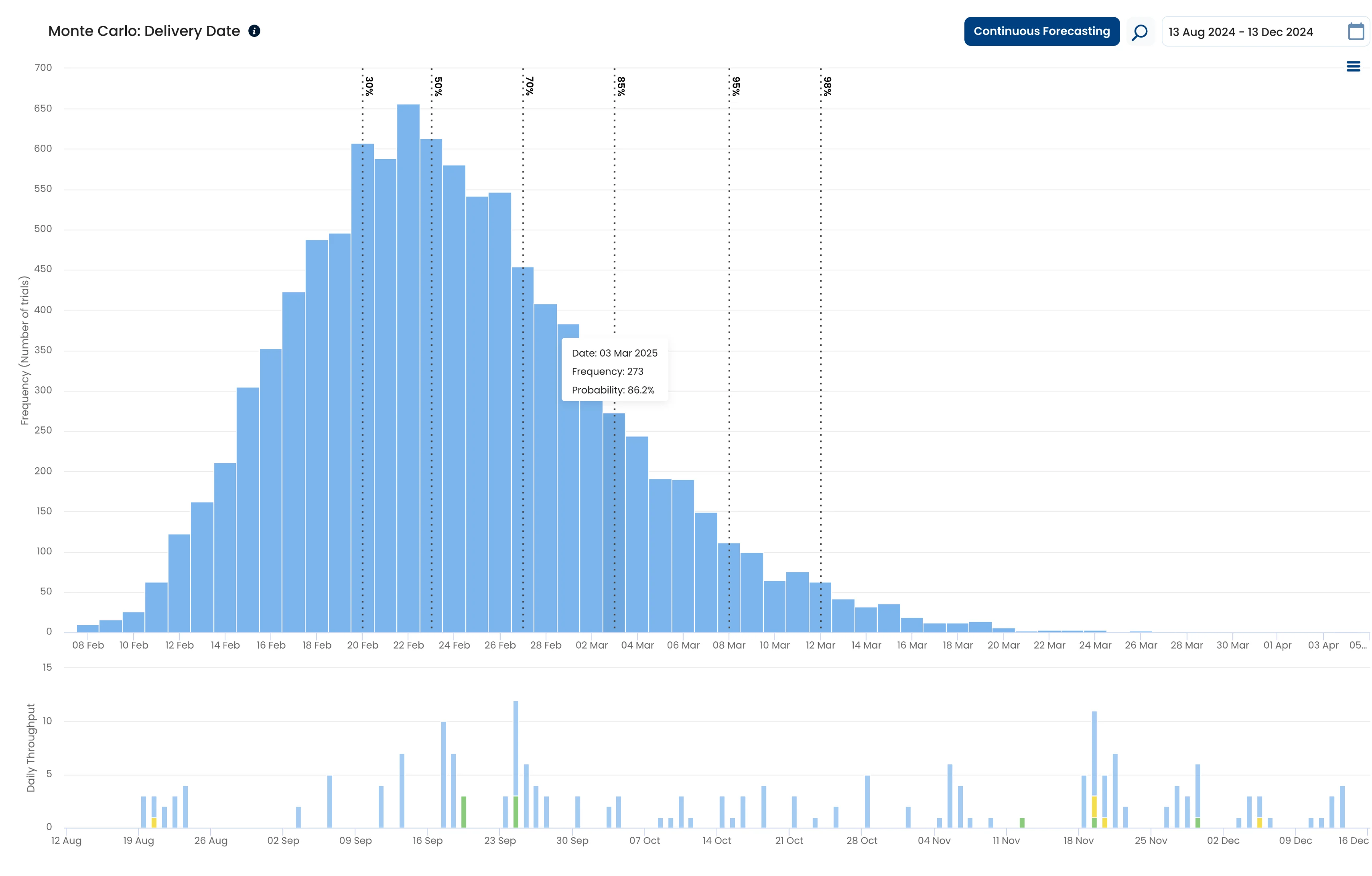Click the tall throughput bar near 18 Nov

click(1094, 769)
